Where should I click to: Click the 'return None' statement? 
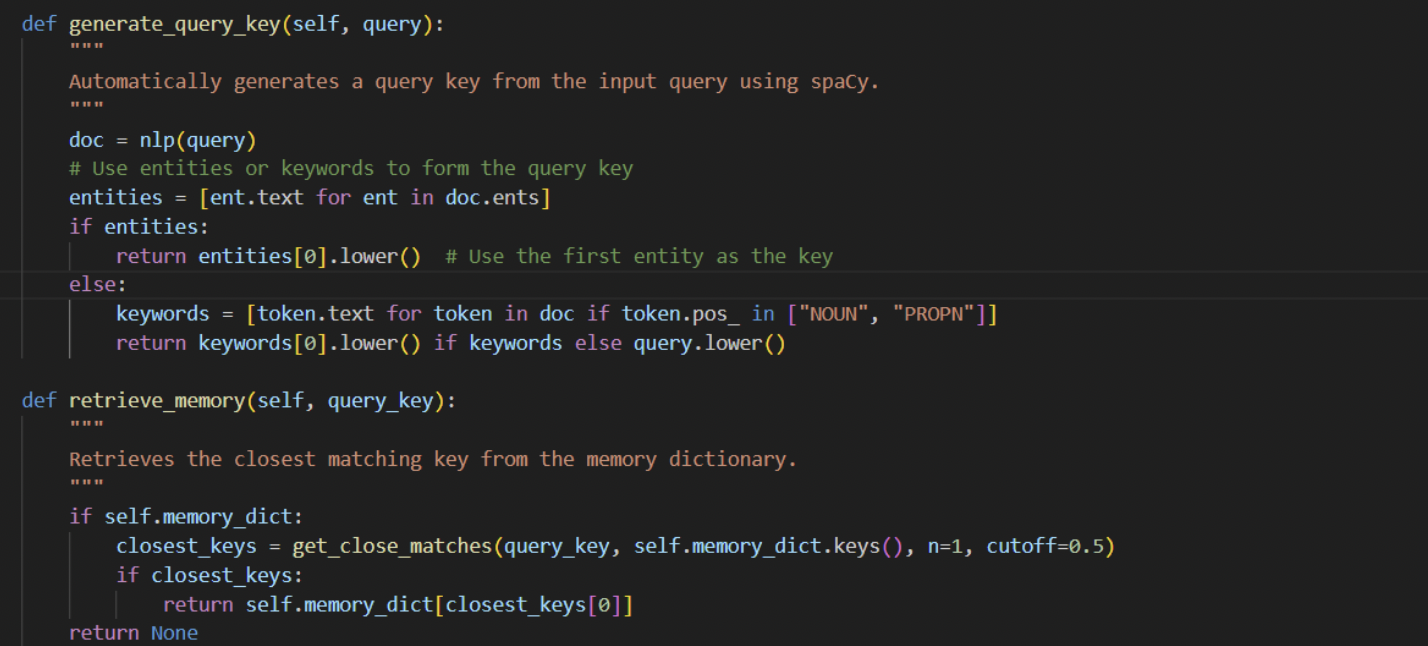point(133,633)
